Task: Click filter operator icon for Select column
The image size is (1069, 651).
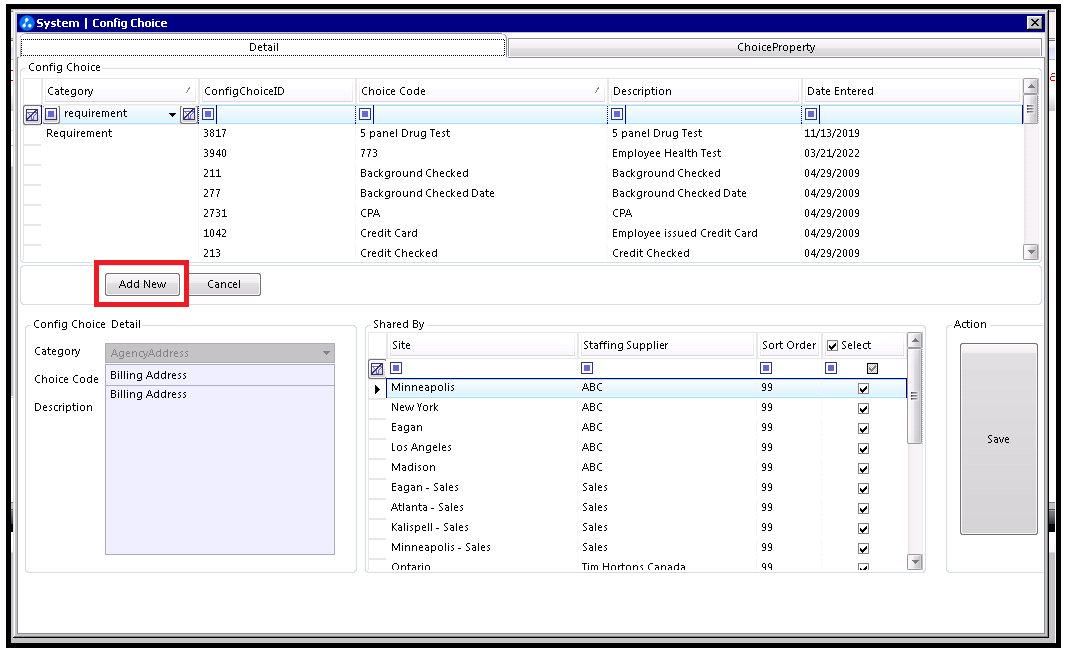Action: point(831,368)
